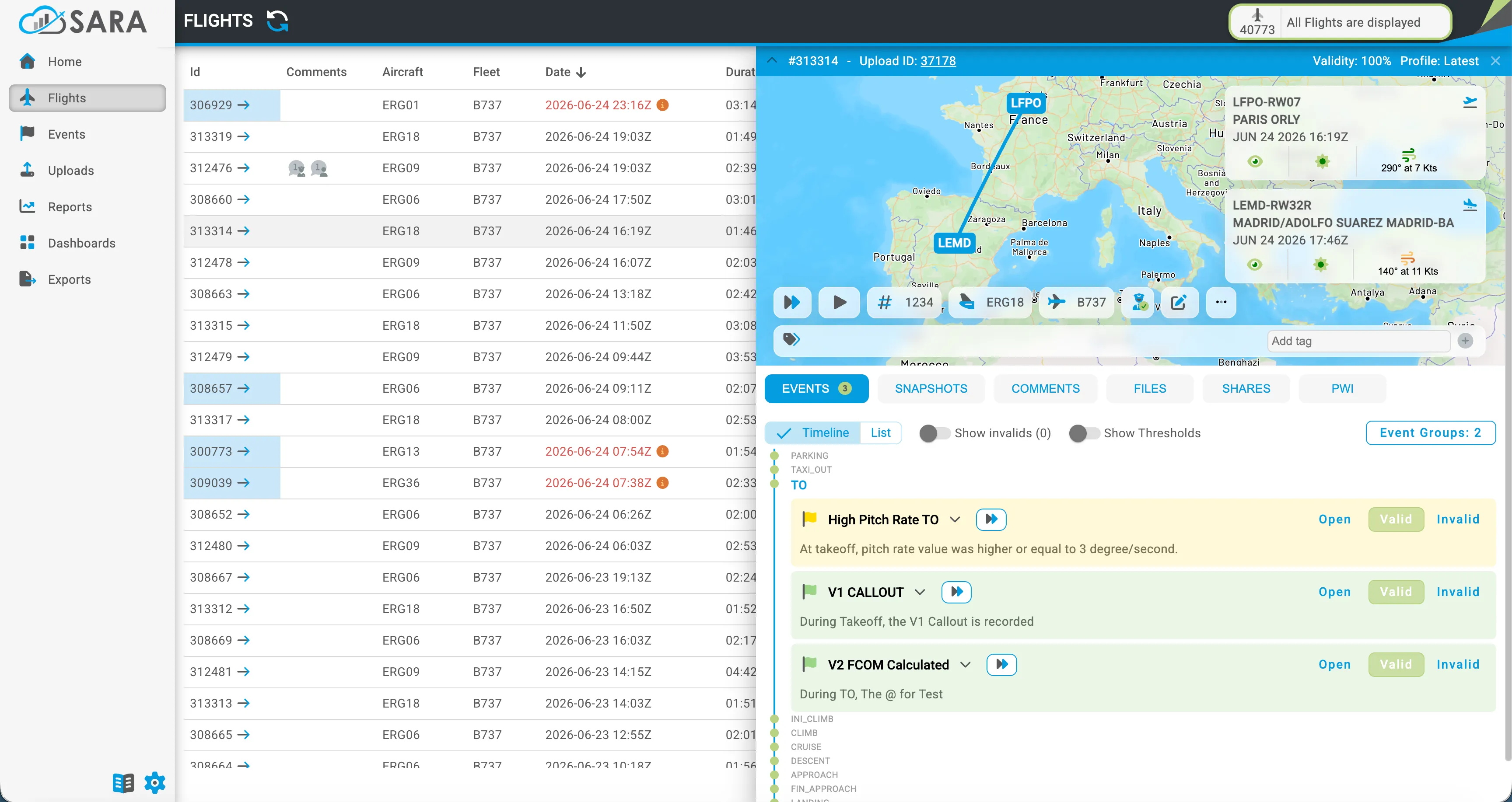This screenshot has width=1512, height=802.
Task: Collapse the flight #313314 detail panel
Action: [773, 60]
